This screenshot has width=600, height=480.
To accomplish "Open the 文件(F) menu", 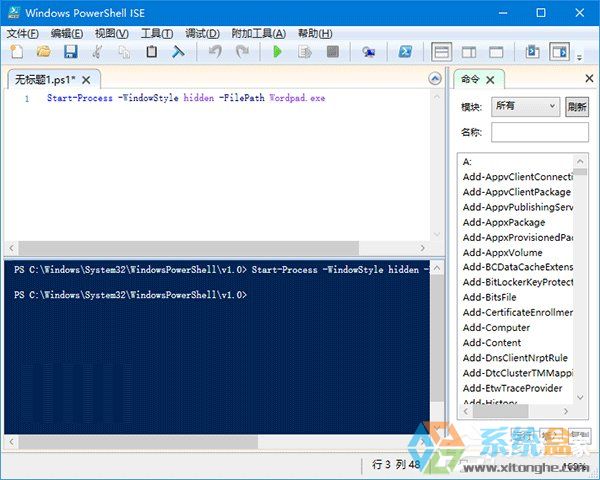I will pyautogui.click(x=23, y=34).
